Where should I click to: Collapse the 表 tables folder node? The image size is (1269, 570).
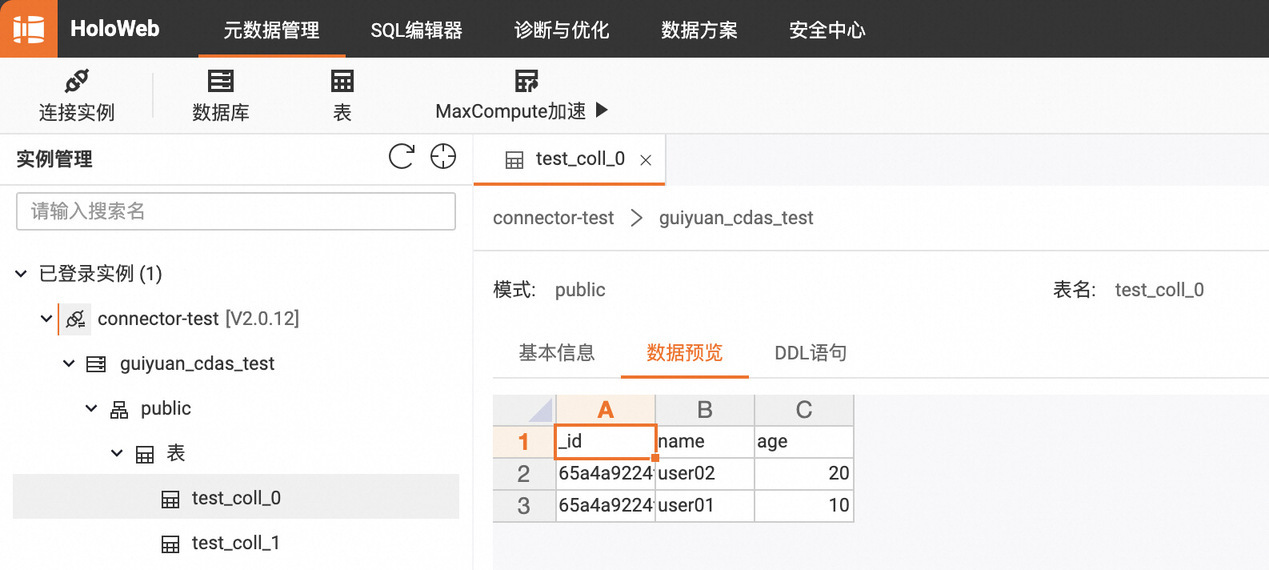click(117, 454)
